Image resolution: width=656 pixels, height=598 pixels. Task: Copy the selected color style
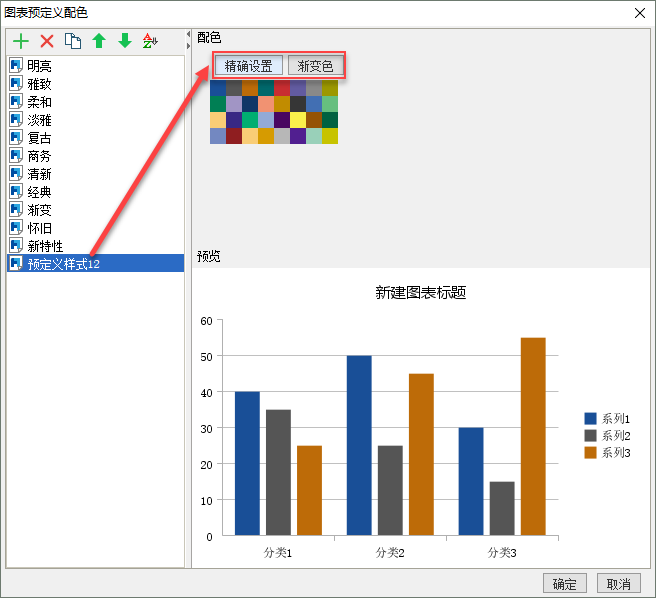73,41
